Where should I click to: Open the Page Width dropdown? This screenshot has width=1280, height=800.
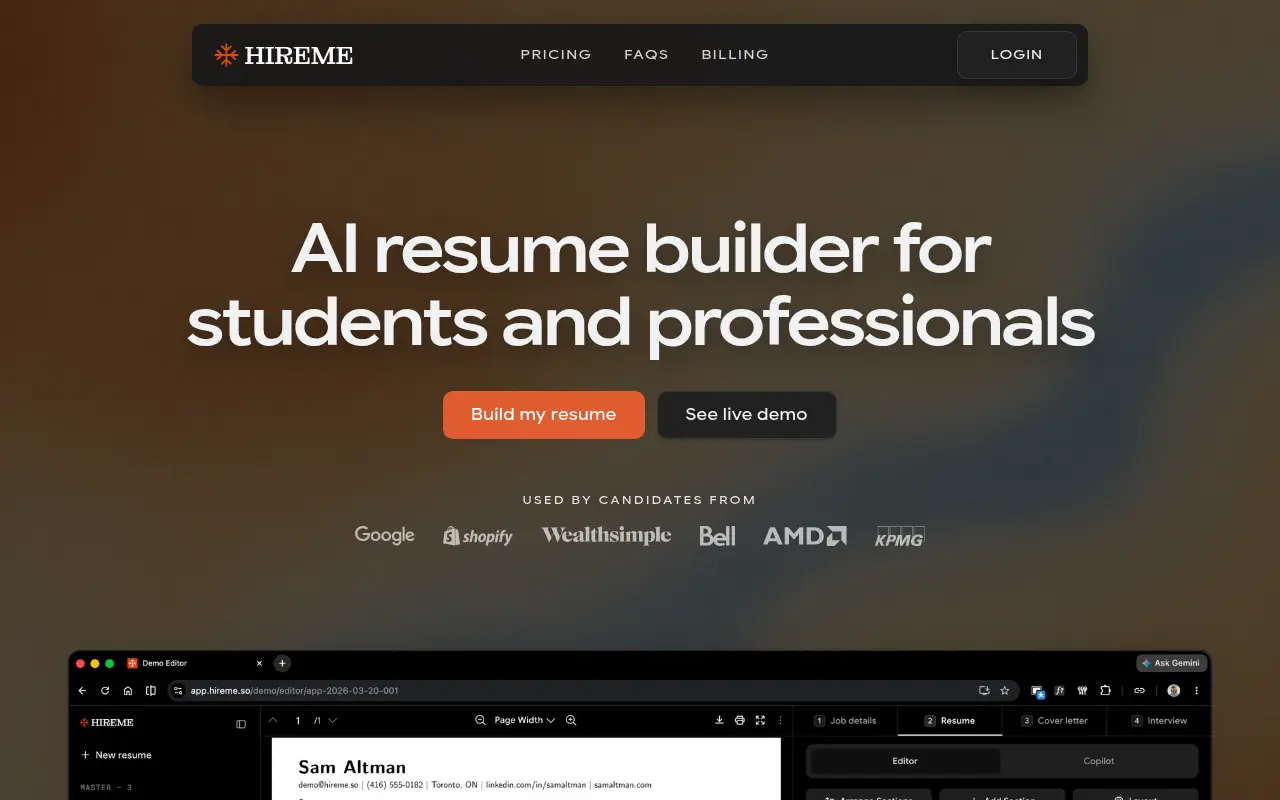525,720
